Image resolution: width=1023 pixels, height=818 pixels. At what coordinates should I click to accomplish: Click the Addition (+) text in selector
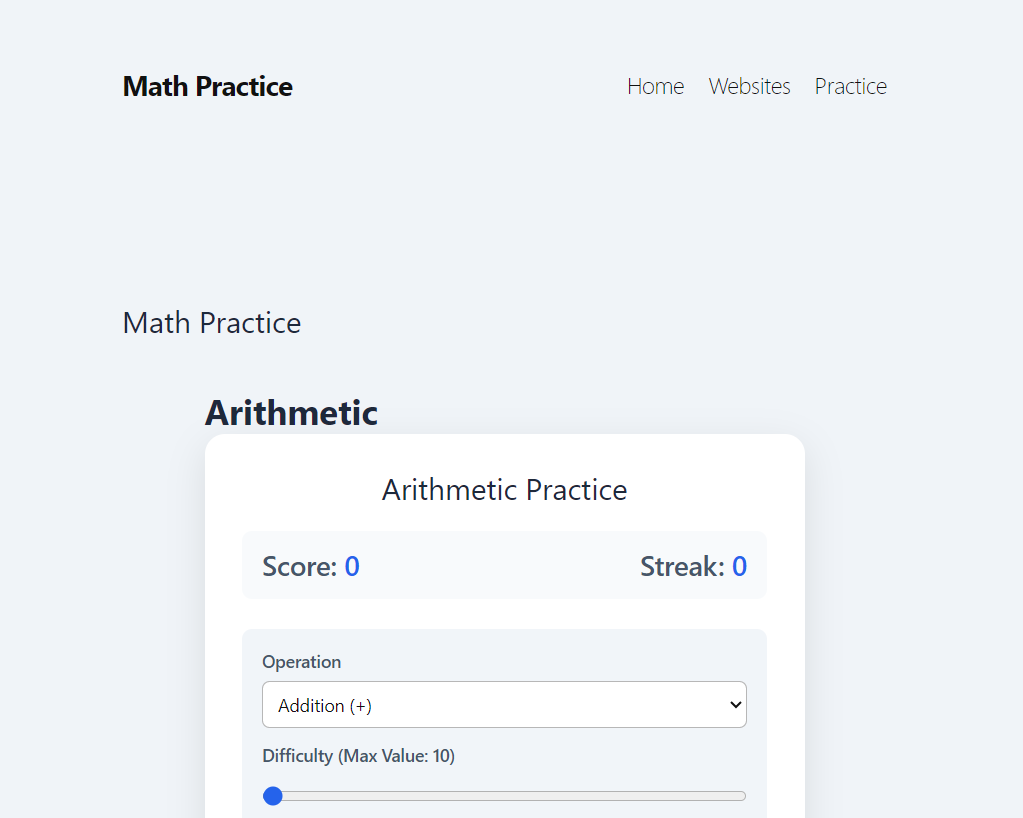click(x=325, y=705)
